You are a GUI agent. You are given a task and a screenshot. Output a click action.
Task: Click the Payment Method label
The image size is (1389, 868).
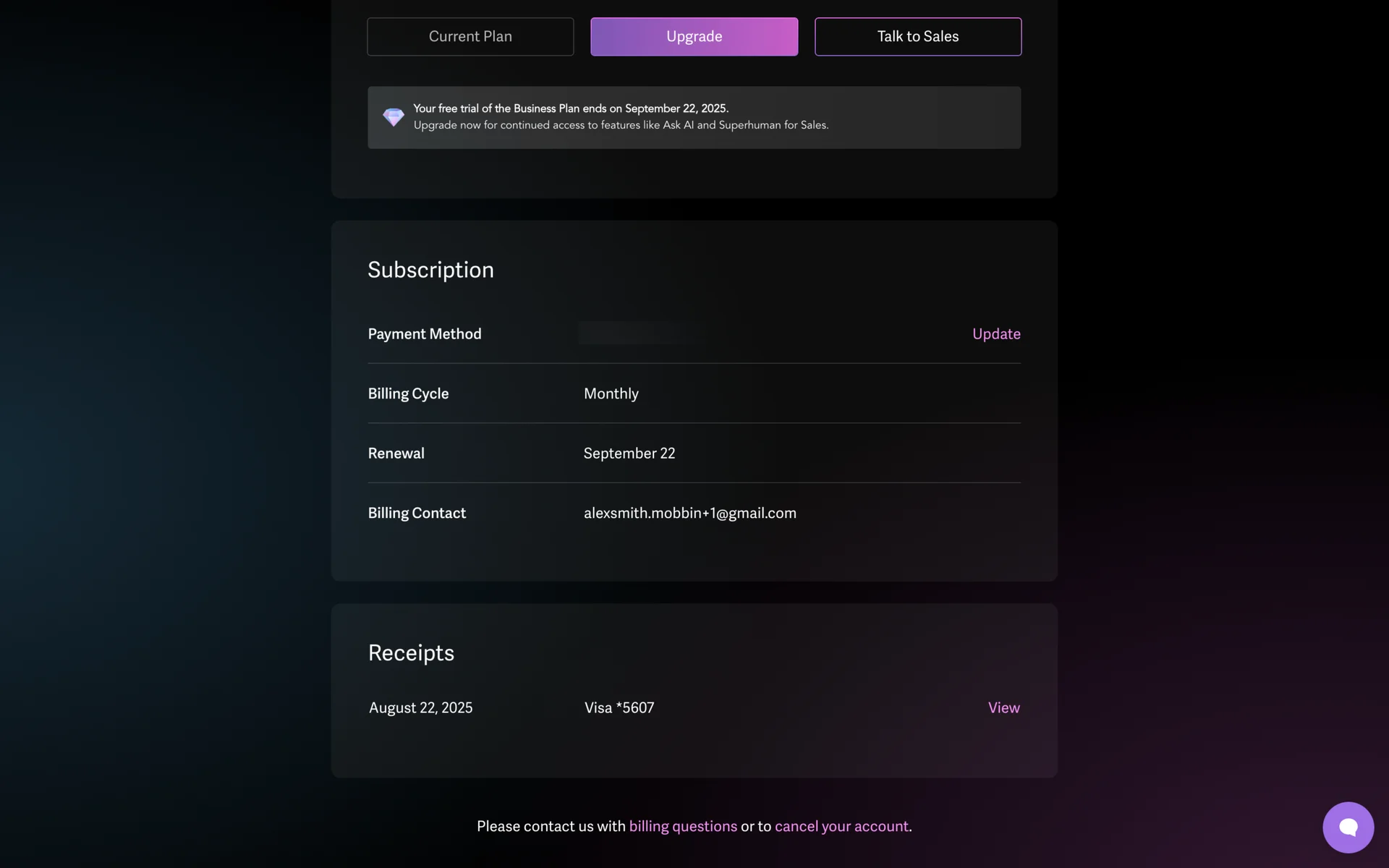point(424,333)
